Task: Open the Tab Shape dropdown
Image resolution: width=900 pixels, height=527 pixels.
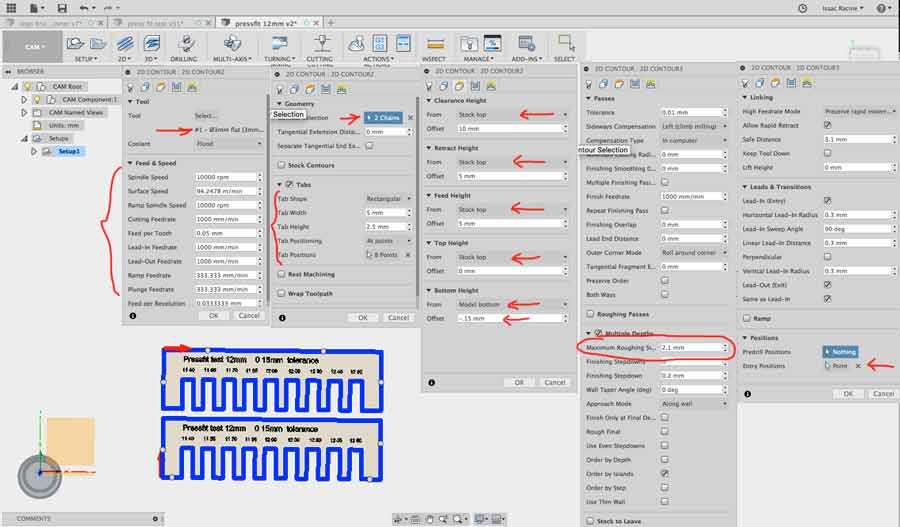Action: (x=389, y=198)
